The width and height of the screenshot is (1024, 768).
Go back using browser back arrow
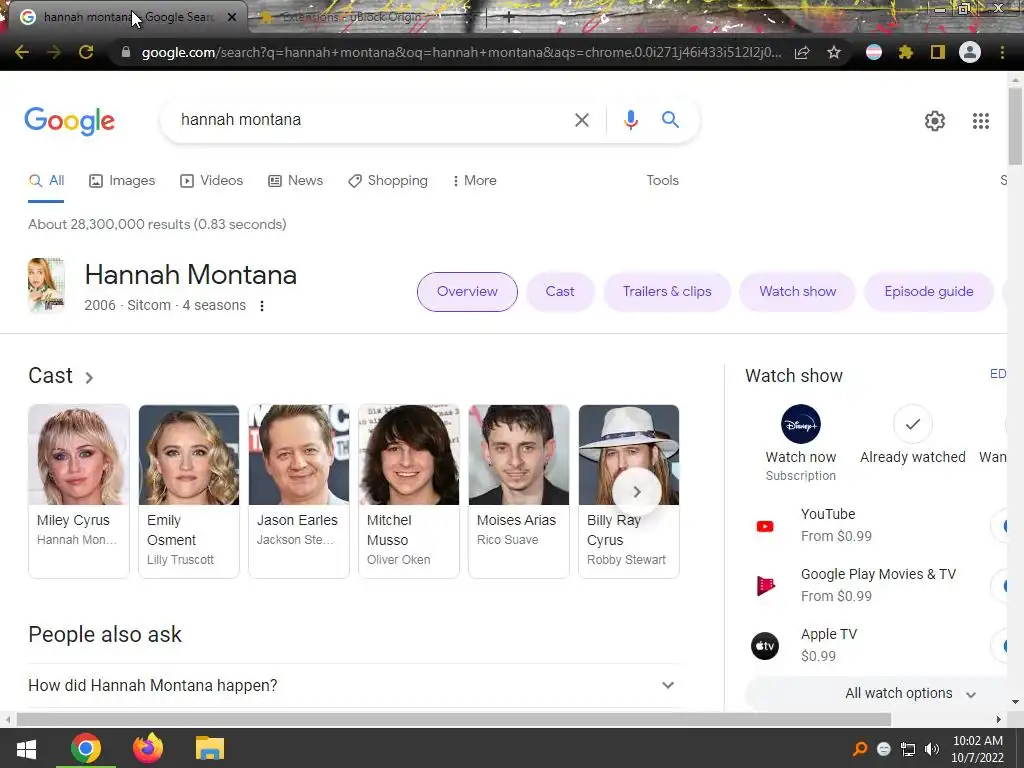(x=22, y=52)
